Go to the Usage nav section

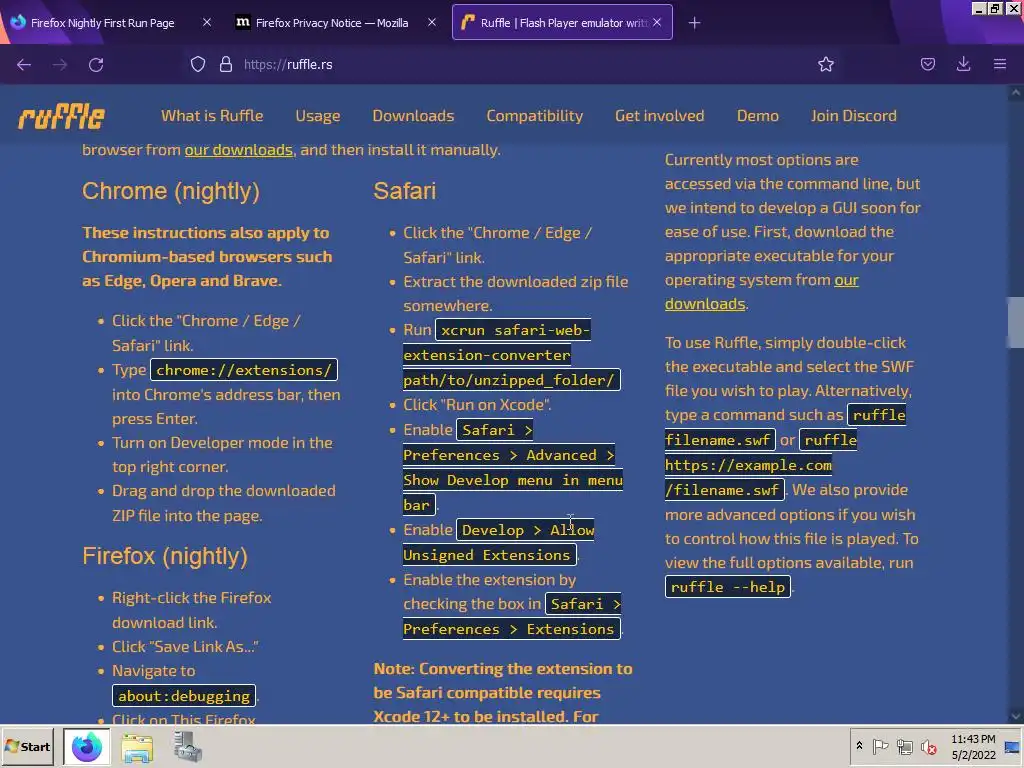(317, 116)
